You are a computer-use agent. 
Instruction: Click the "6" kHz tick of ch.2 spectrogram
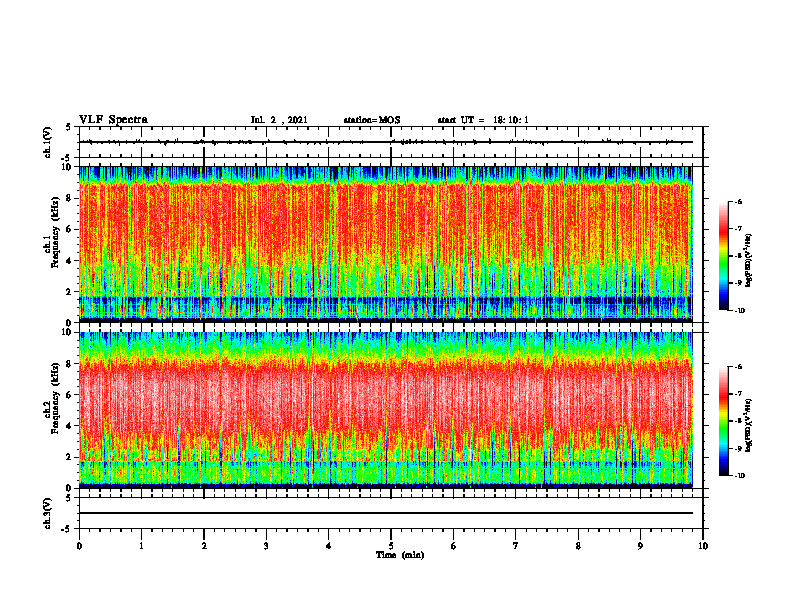70,394
